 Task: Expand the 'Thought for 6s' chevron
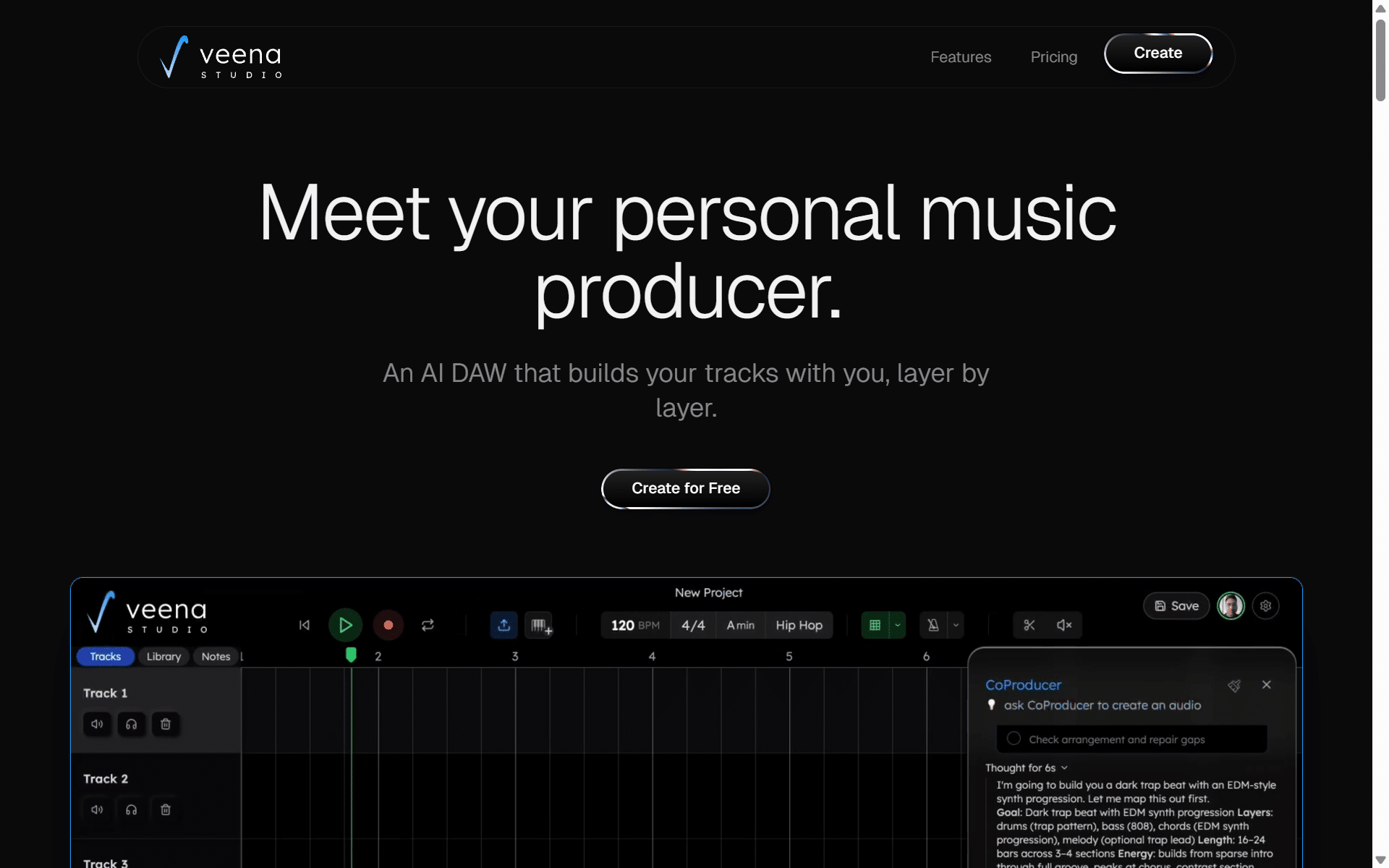1064,768
